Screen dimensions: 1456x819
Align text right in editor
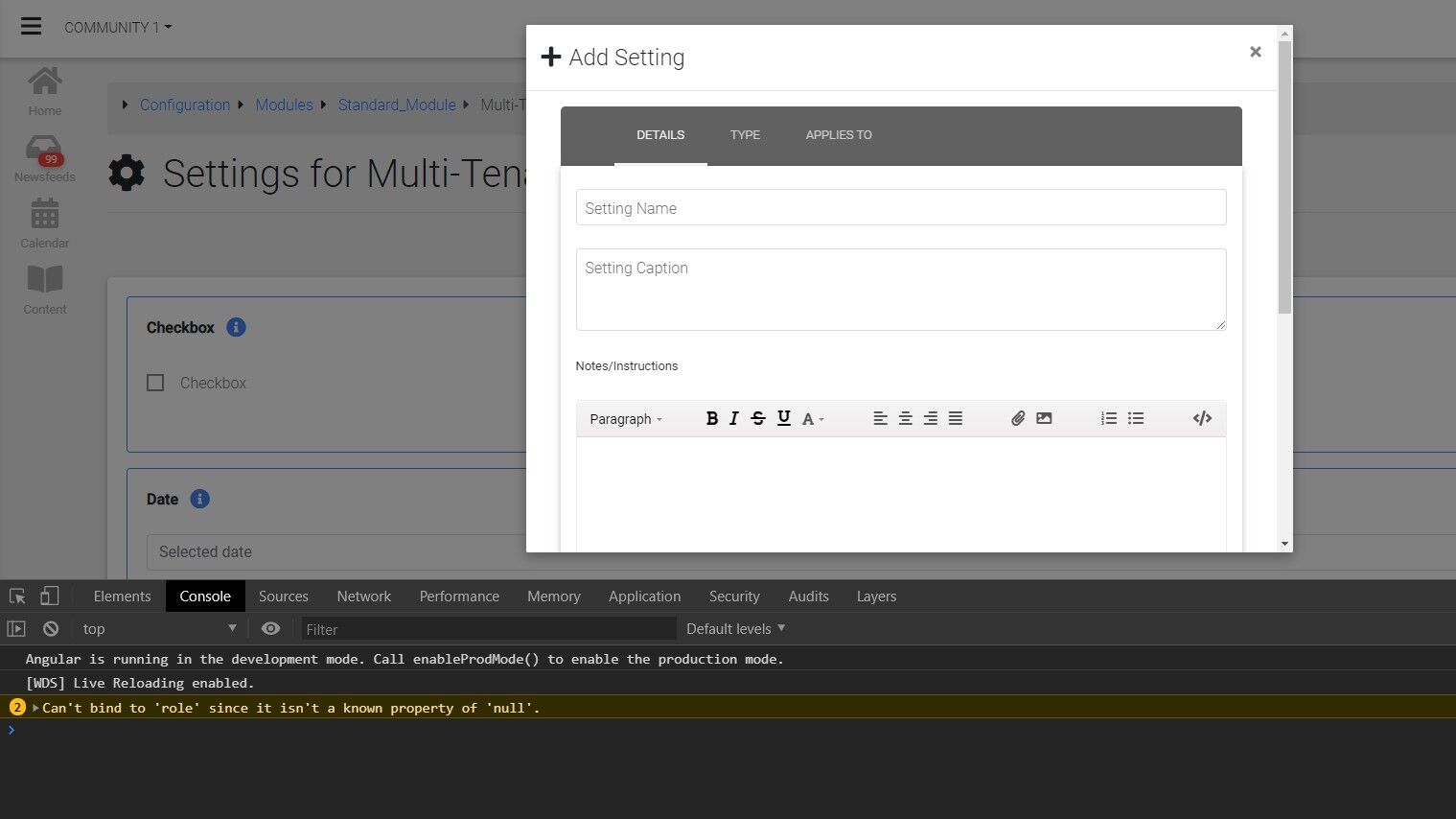pos(930,418)
